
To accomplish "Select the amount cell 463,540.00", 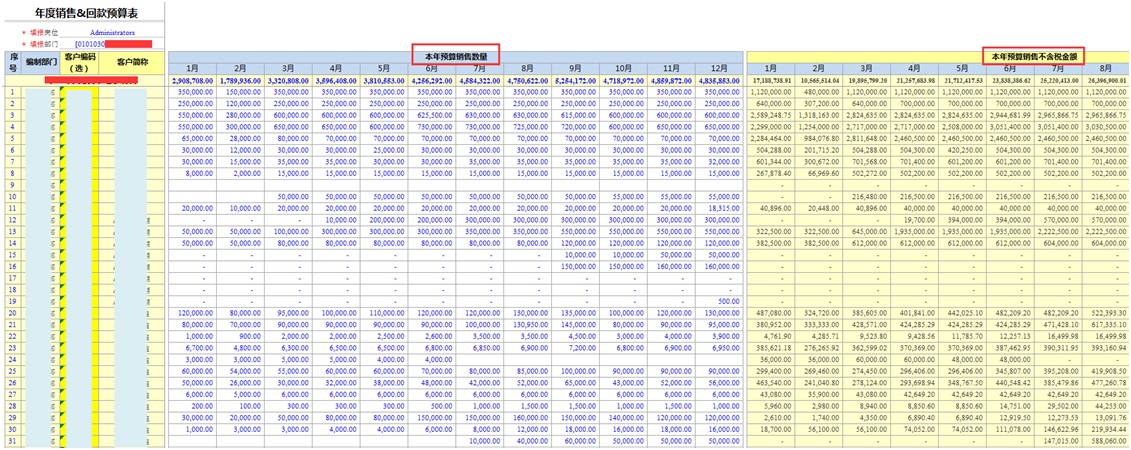I will pyautogui.click(x=772, y=381).
